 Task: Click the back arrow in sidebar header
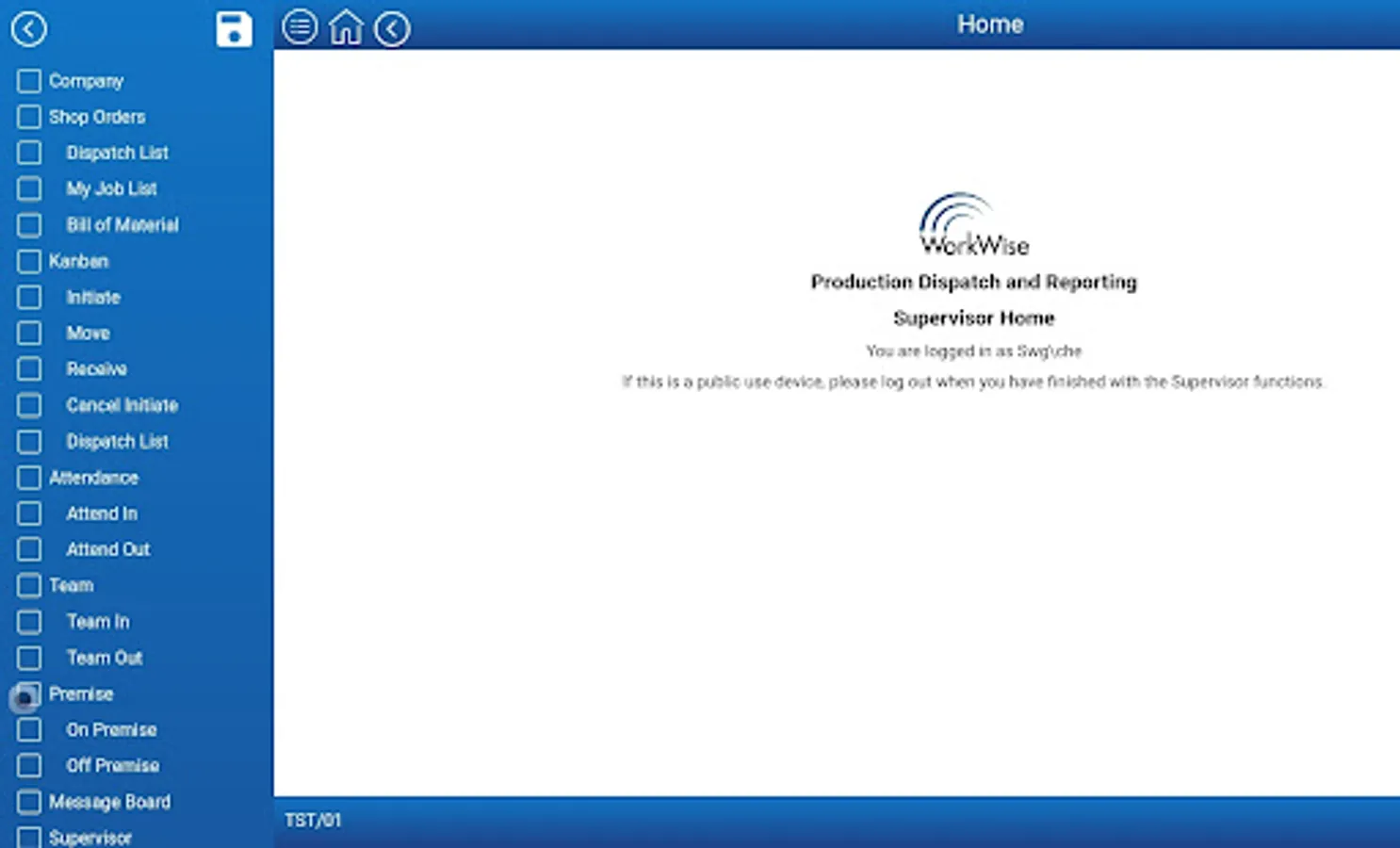[28, 29]
